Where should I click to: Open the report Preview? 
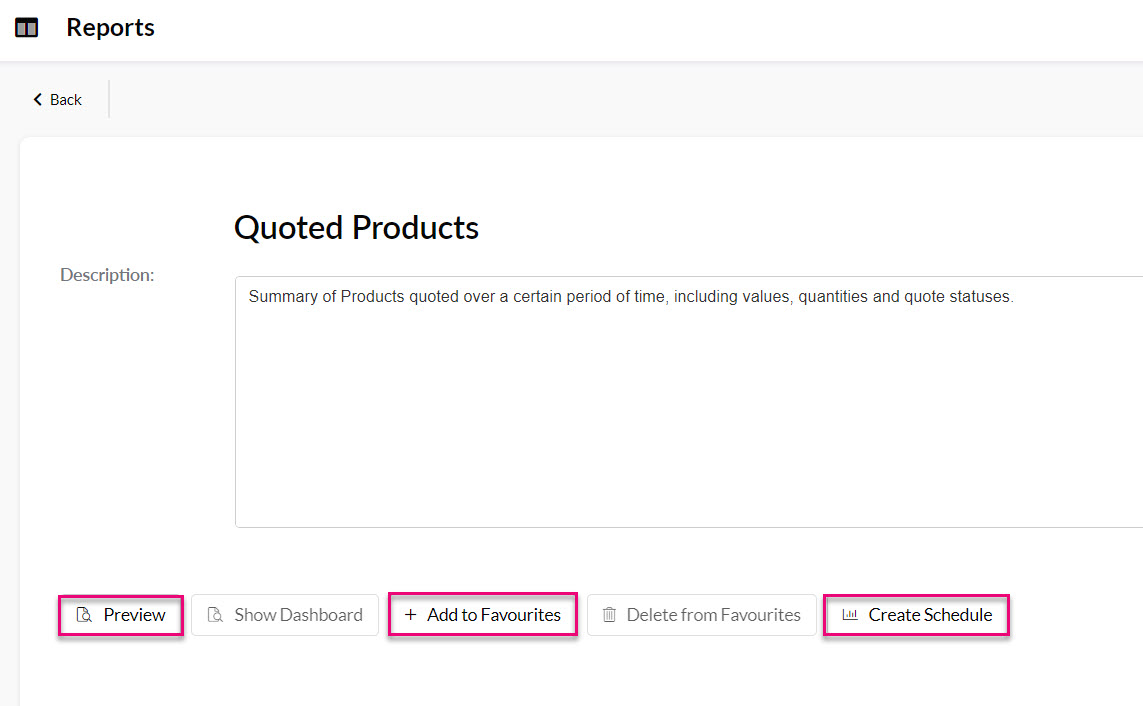tap(121, 615)
